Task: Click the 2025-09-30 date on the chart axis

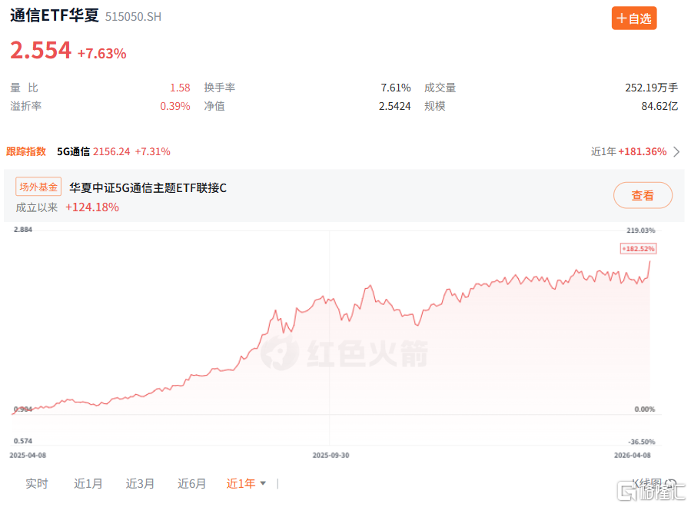Action: pos(331,455)
